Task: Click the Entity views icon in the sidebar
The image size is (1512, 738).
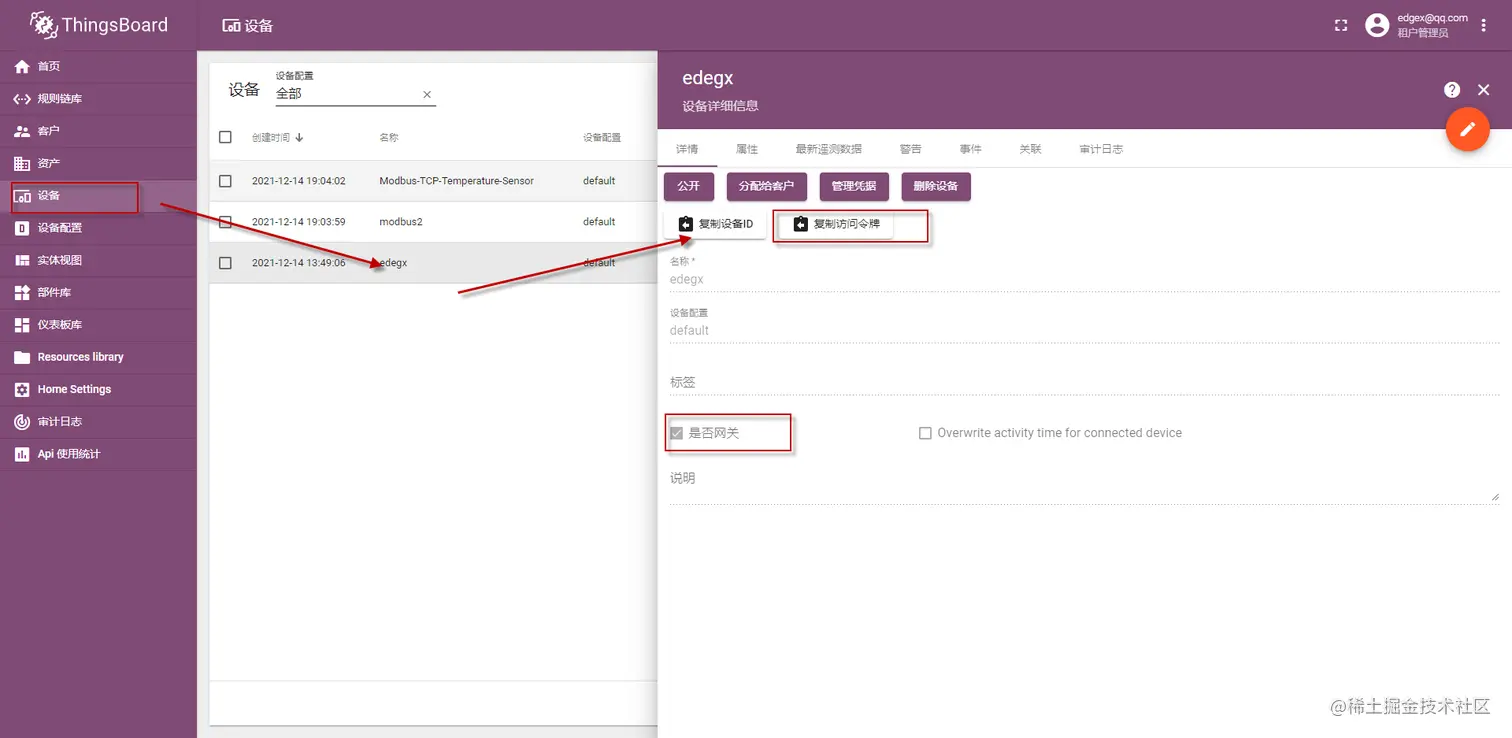Action: pos(21,260)
